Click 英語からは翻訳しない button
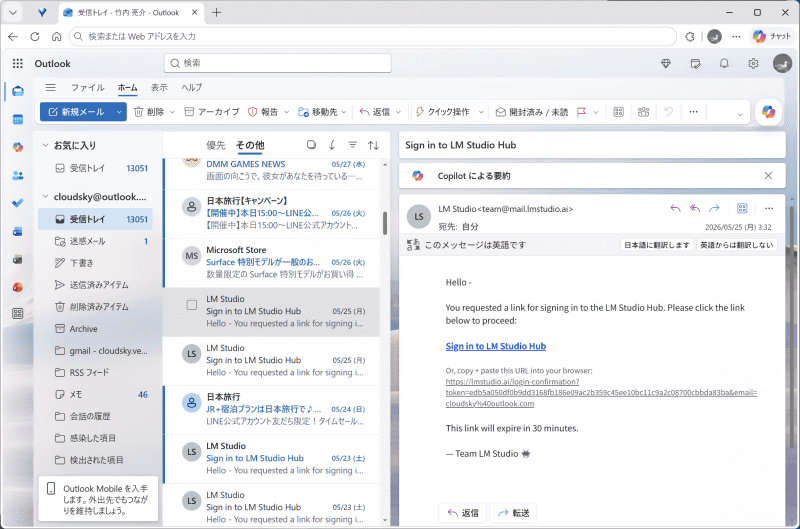800x529 pixels. tap(737, 245)
